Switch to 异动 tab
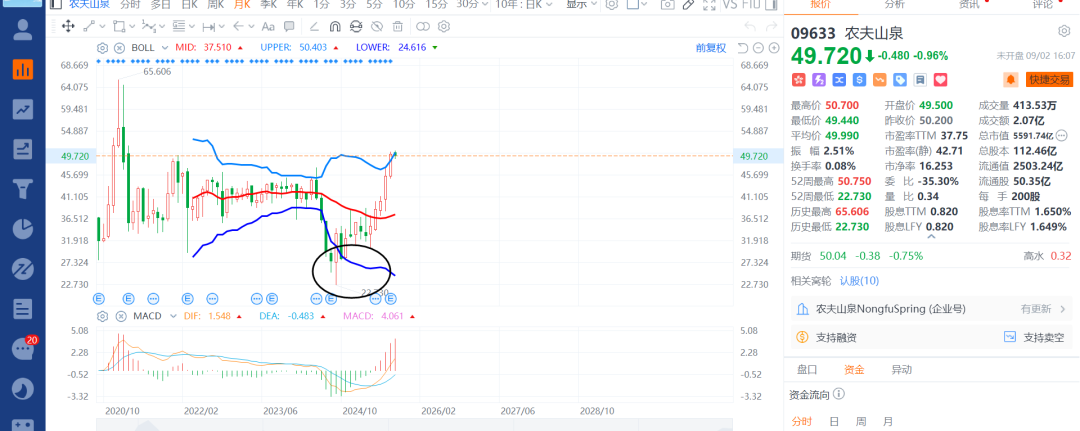This screenshot has width=1080, height=431. 902,370
